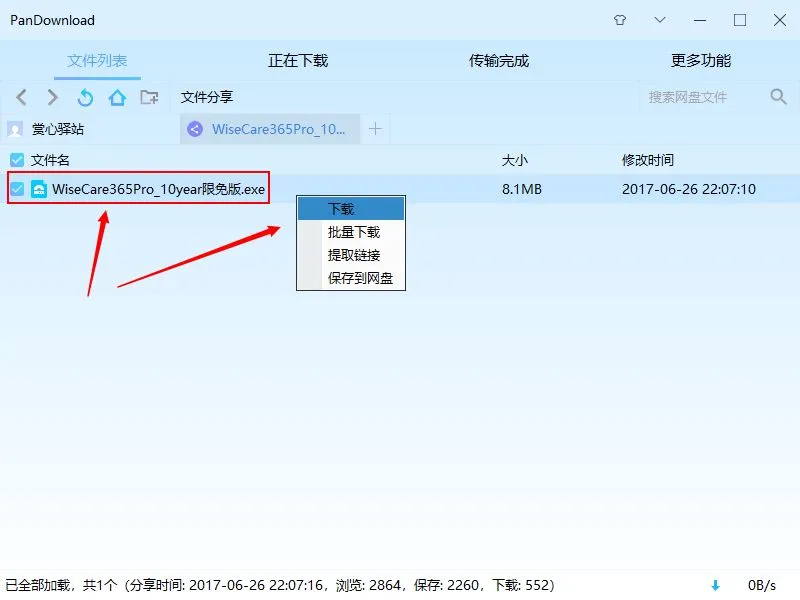Sort by 文件名 column header
Viewport: 800px width, 600px height.
[x=50, y=160]
